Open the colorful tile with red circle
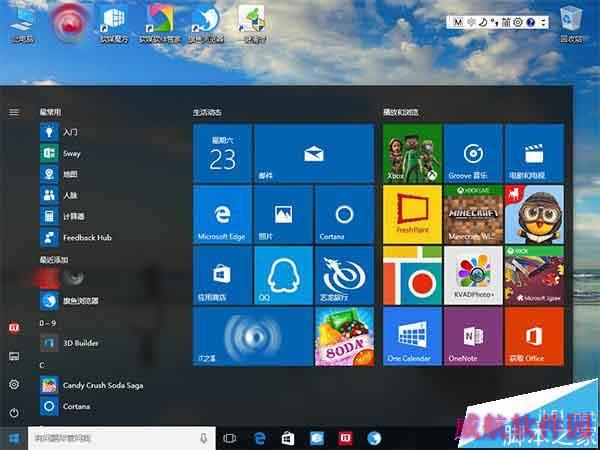The image size is (600, 450). pos(412,275)
